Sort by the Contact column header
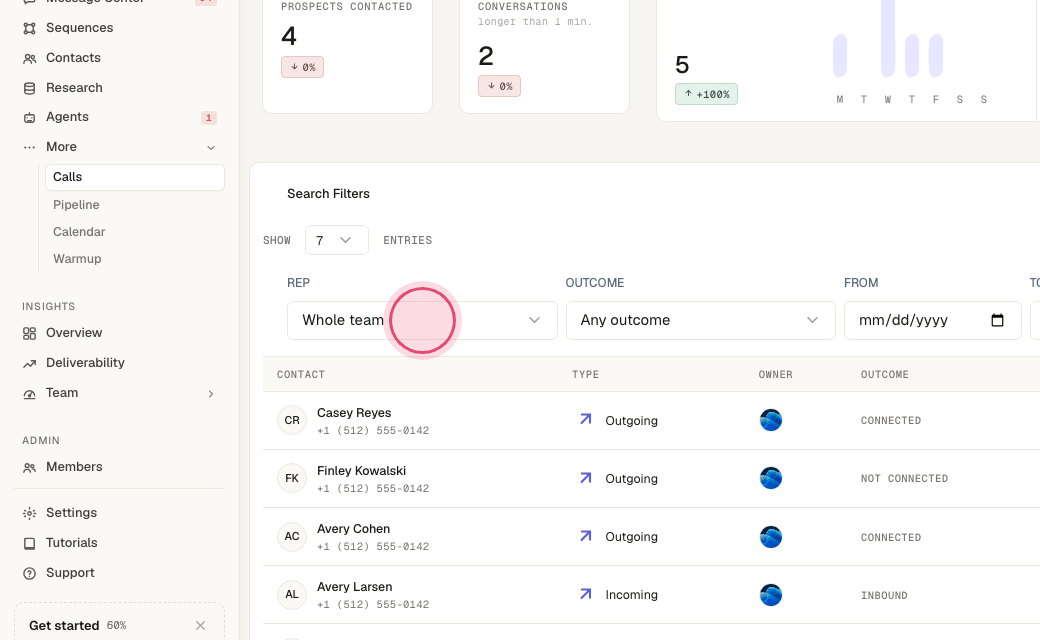Image resolution: width=1040 pixels, height=640 pixels. click(301, 375)
